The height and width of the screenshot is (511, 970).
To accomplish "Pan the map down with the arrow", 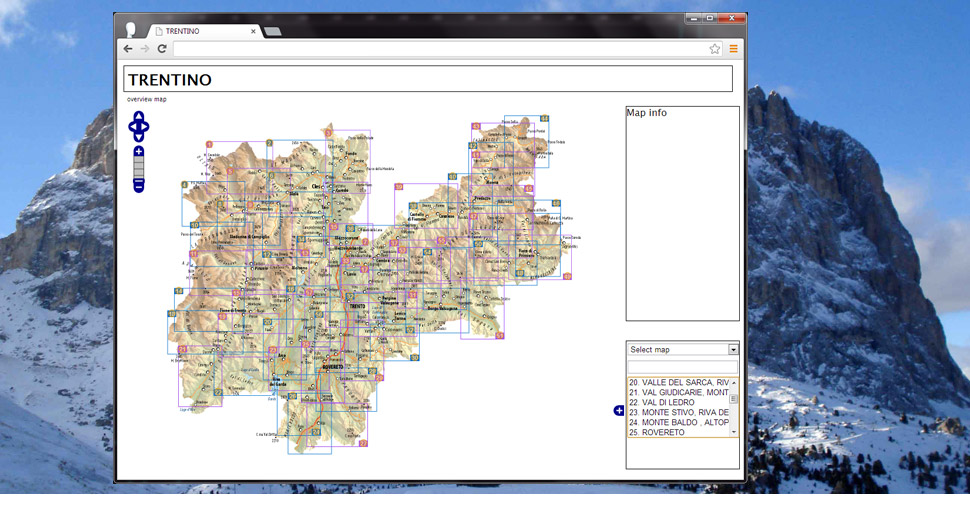I will click(x=139, y=137).
